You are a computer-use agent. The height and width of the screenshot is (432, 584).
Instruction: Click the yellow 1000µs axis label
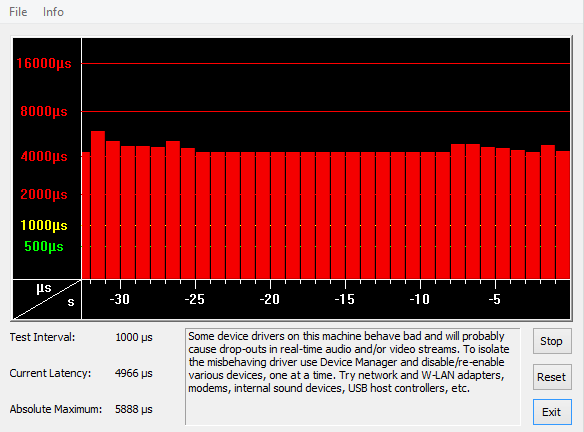coord(44,225)
